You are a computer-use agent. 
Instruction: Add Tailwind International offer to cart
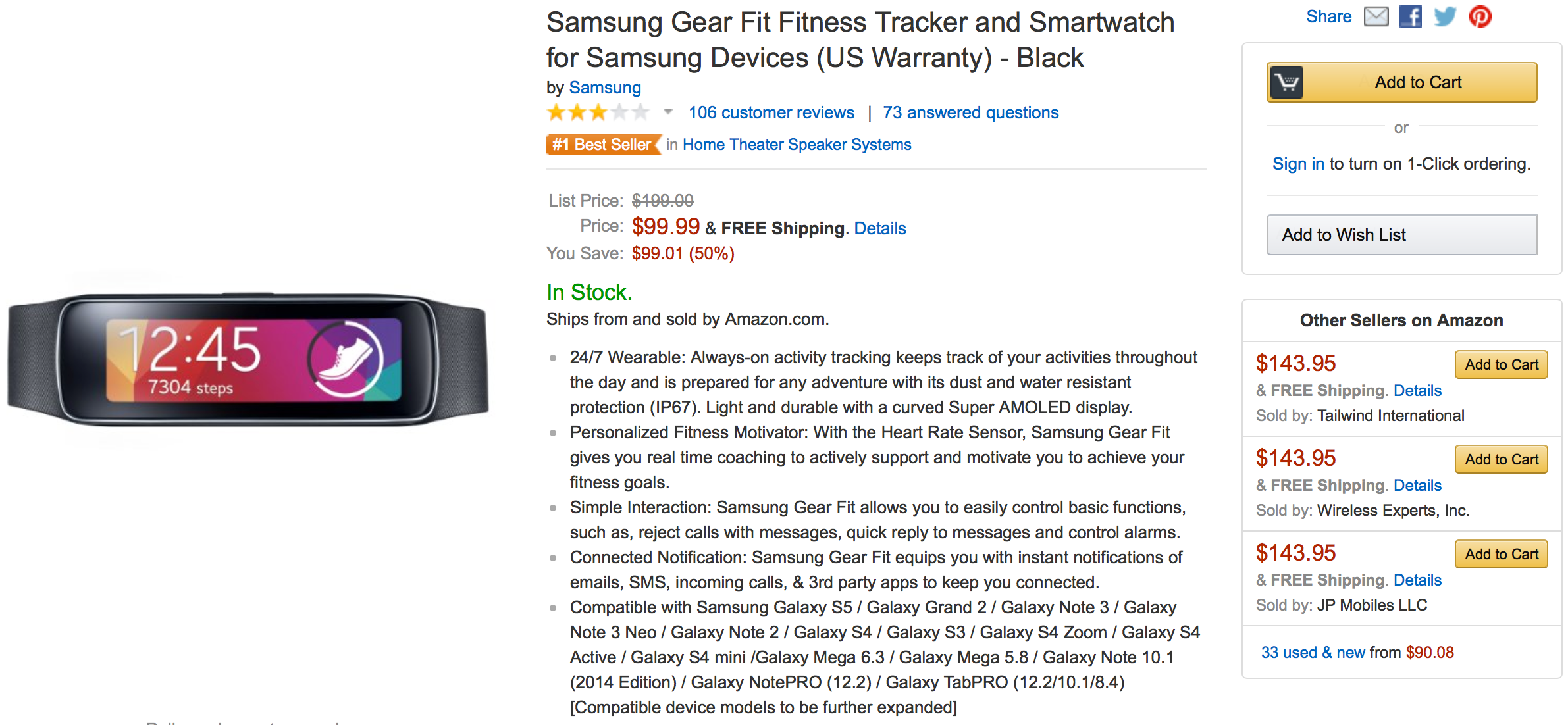pos(1501,365)
